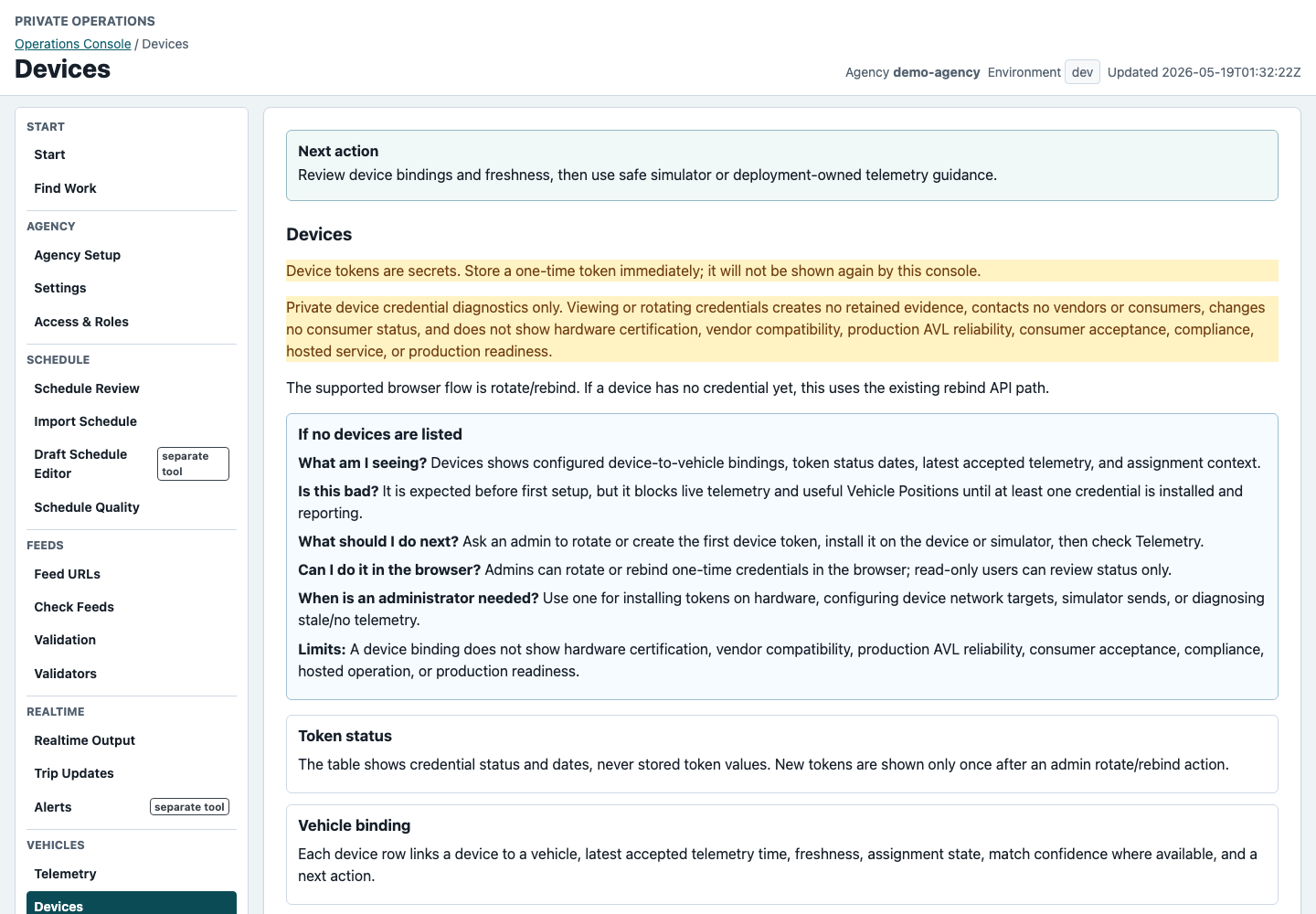The height and width of the screenshot is (914, 1316).
Task: Click the Next action heading
Action: point(338,151)
